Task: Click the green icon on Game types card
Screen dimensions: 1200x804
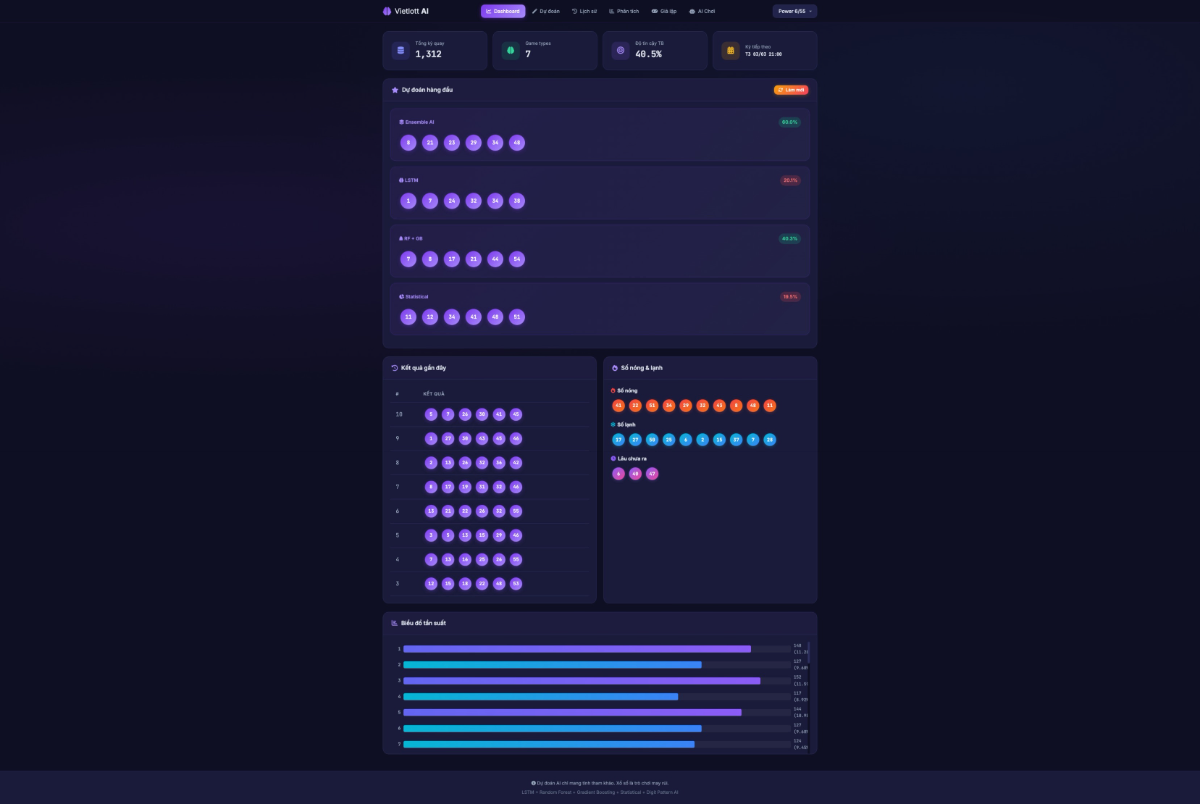Action: pos(511,50)
